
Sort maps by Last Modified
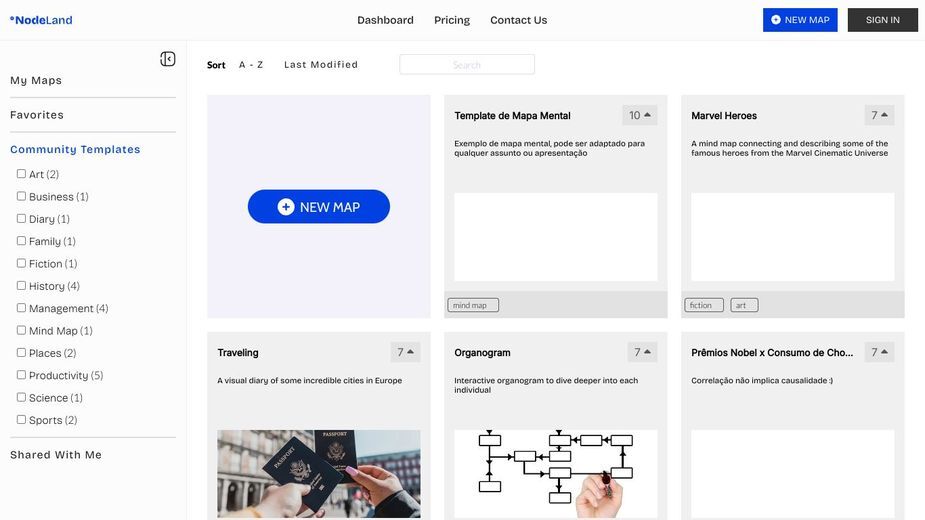tap(321, 65)
